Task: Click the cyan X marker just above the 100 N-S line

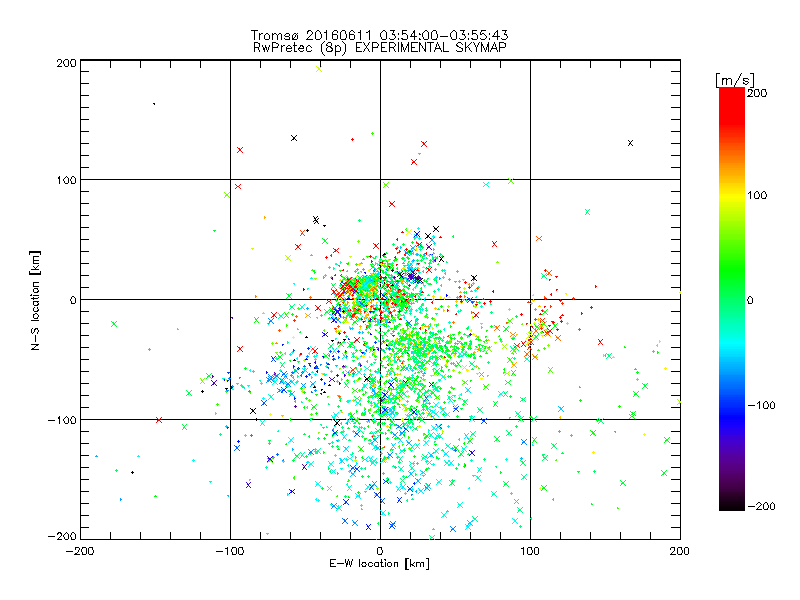Action: pos(486,184)
